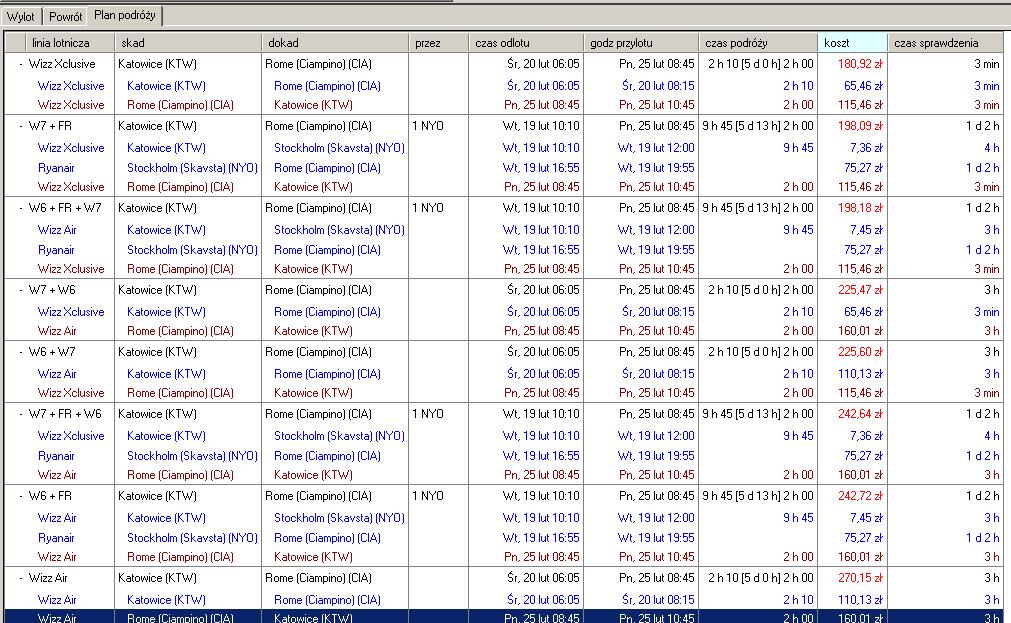This screenshot has width=1011, height=623.
Task: Select Ryanair leg under W7 + FR
Action: pyautogui.click(x=56, y=168)
